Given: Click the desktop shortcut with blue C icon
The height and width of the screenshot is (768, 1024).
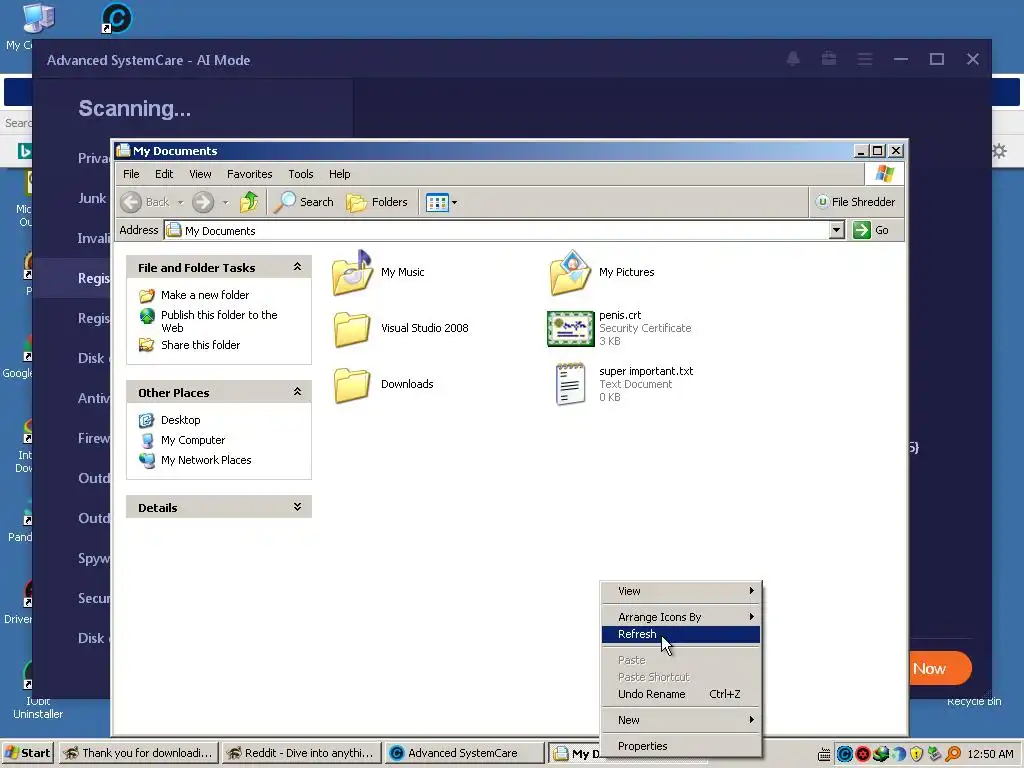Looking at the screenshot, I should pyautogui.click(x=116, y=18).
